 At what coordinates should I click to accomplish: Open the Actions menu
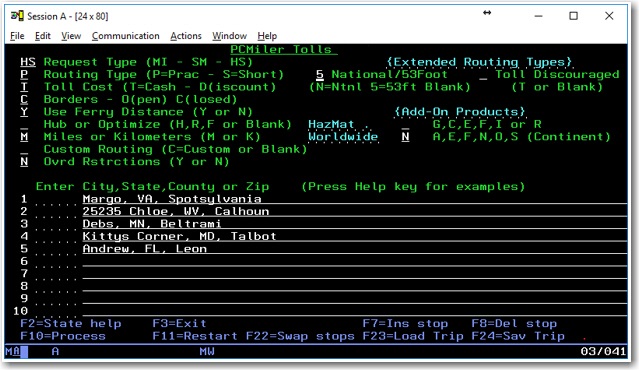click(186, 36)
